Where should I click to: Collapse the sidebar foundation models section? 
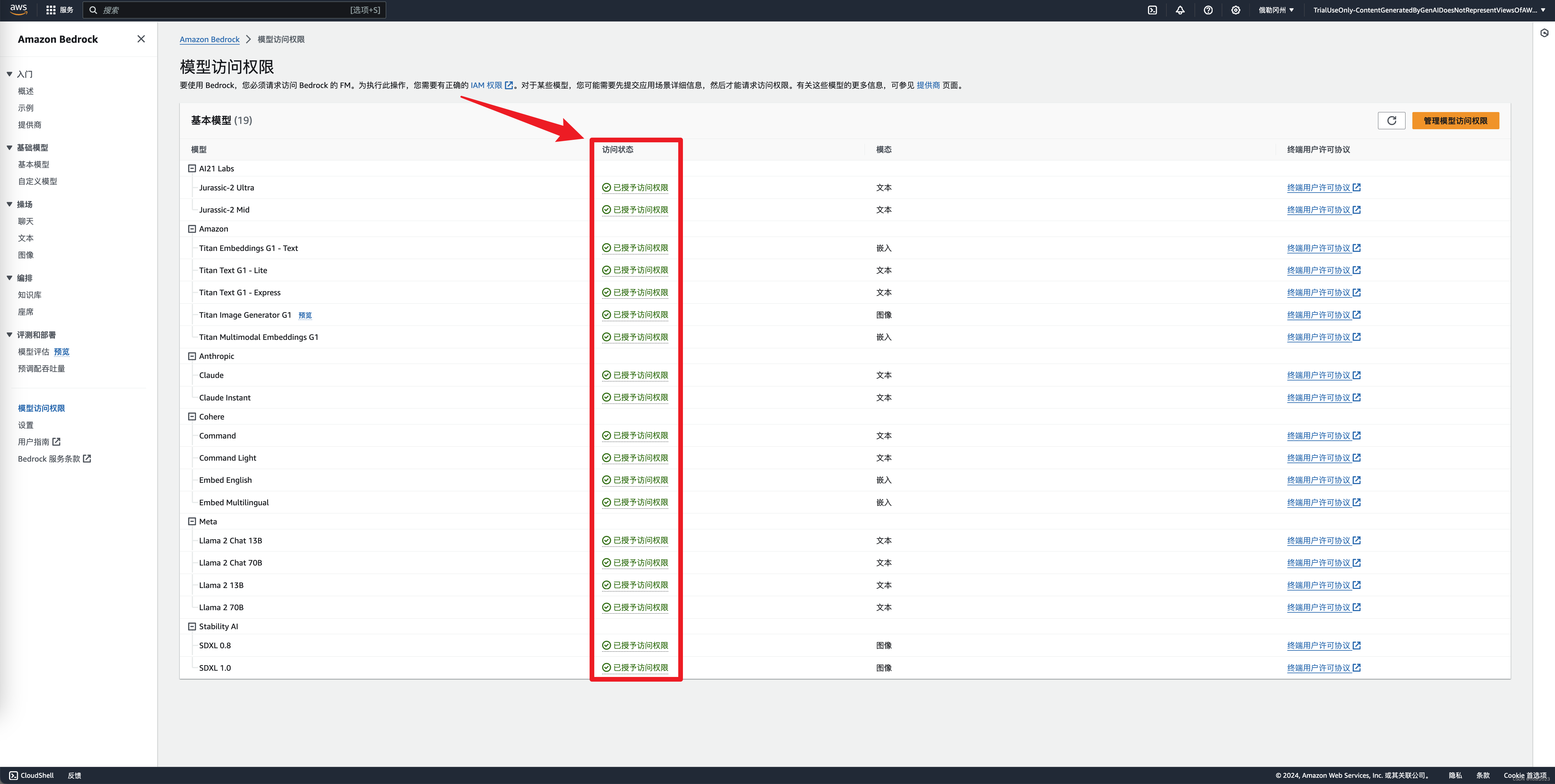pos(10,147)
